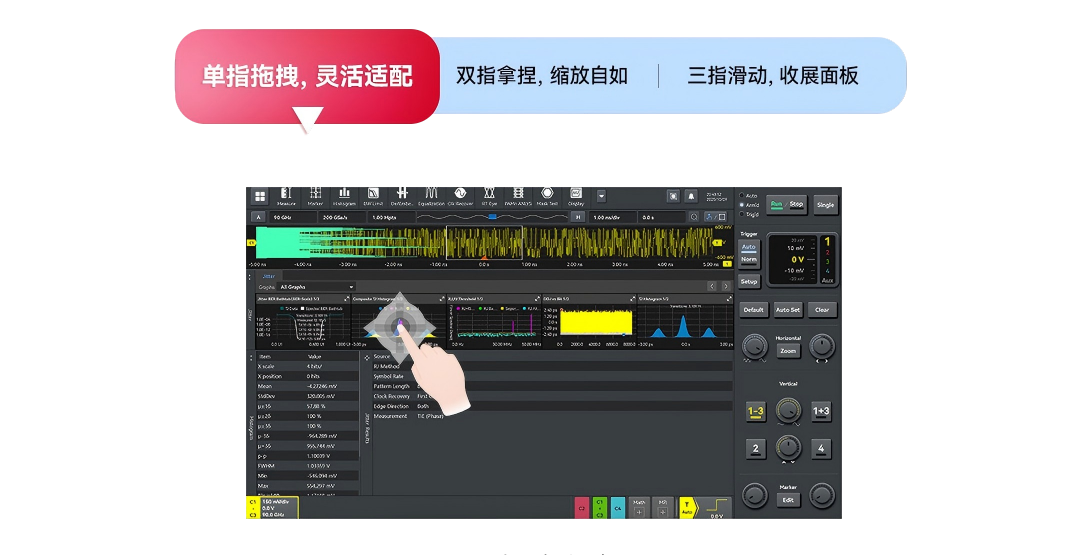Toggle the Run/Stop acquisition button

[x=786, y=204]
